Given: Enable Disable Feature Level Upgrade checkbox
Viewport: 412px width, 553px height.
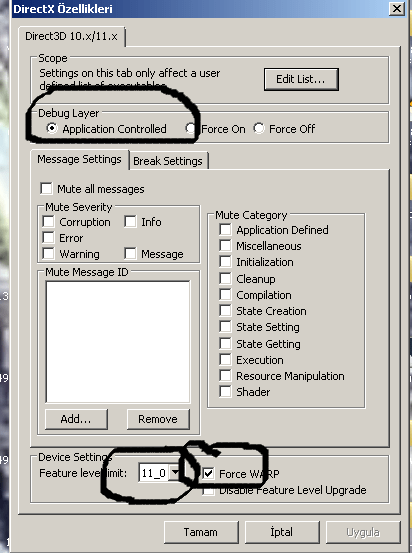Looking at the screenshot, I should point(208,490).
